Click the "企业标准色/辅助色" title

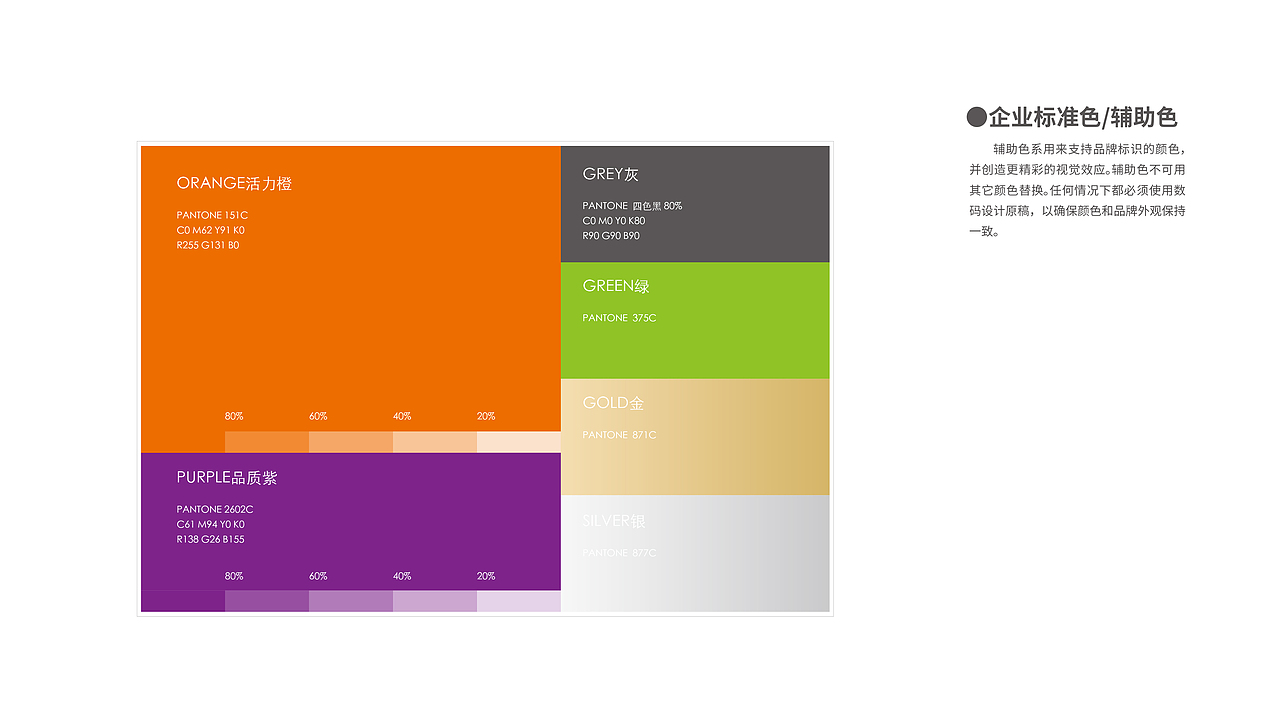[1083, 117]
